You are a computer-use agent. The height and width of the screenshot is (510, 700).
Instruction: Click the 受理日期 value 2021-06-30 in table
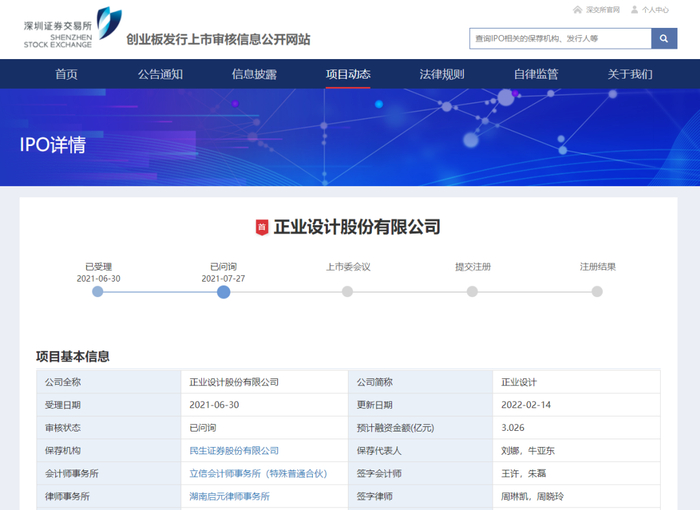[x=214, y=405]
